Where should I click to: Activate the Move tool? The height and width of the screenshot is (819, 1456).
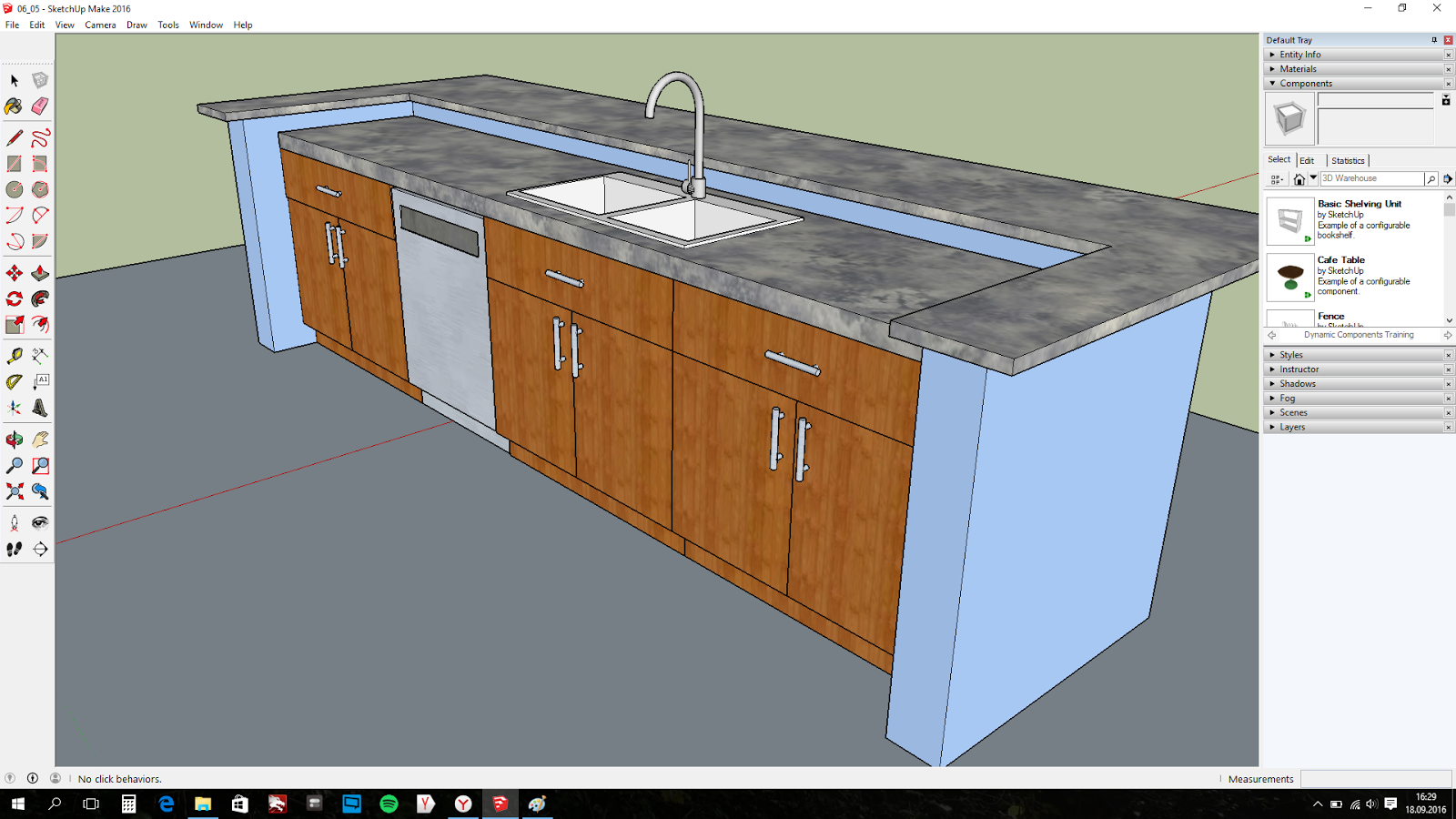tap(15, 273)
